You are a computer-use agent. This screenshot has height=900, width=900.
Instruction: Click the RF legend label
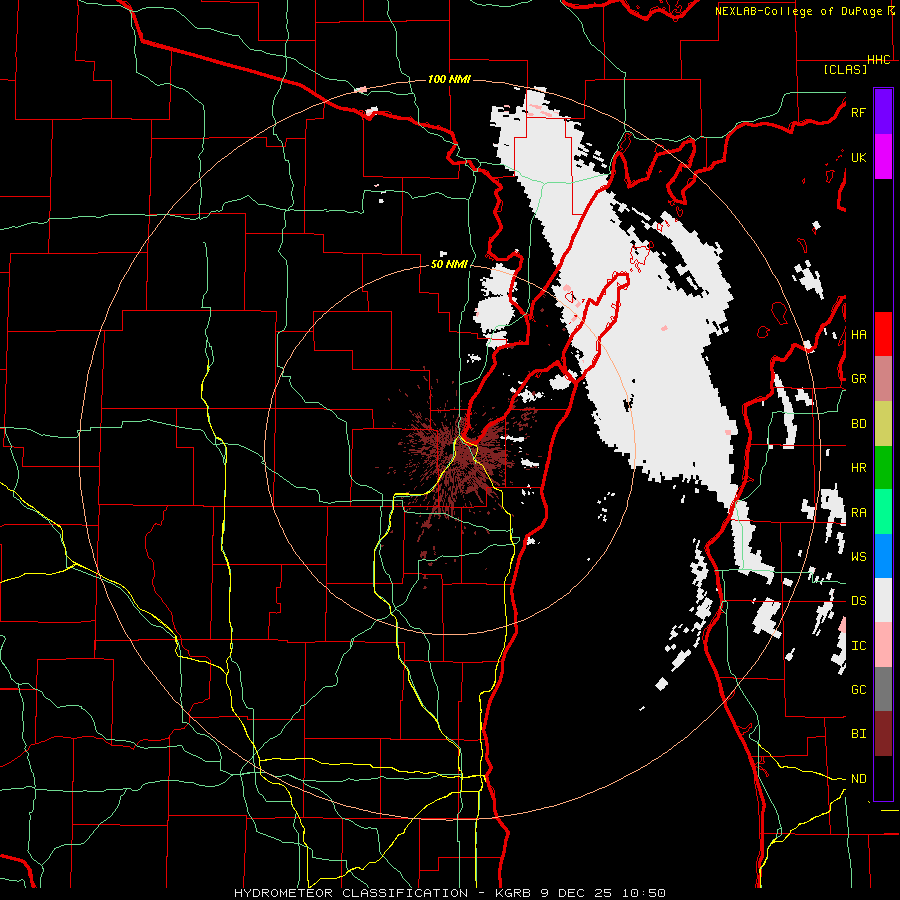[x=858, y=112]
